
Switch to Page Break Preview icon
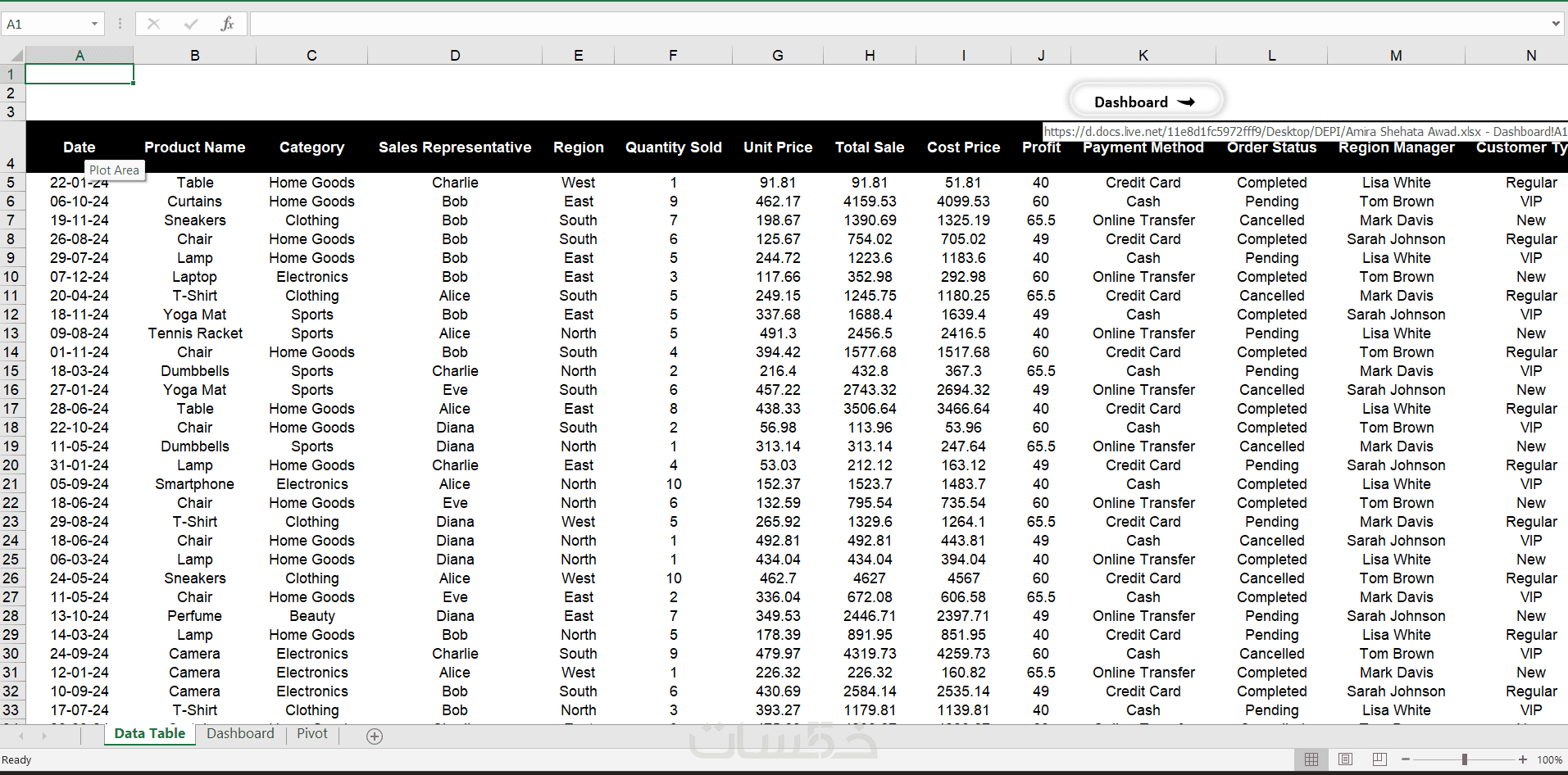[1379, 759]
